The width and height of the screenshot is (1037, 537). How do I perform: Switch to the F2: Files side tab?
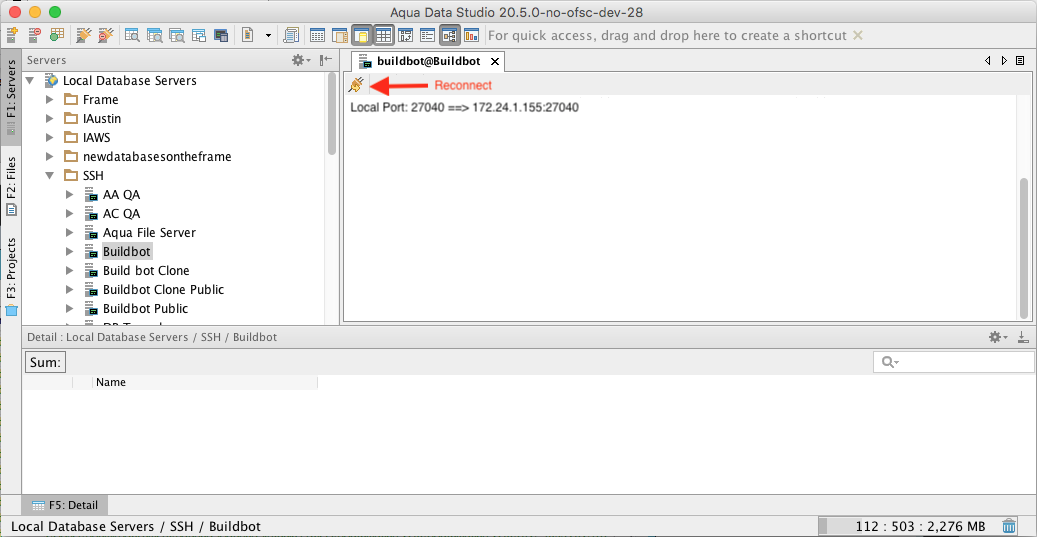[11, 186]
